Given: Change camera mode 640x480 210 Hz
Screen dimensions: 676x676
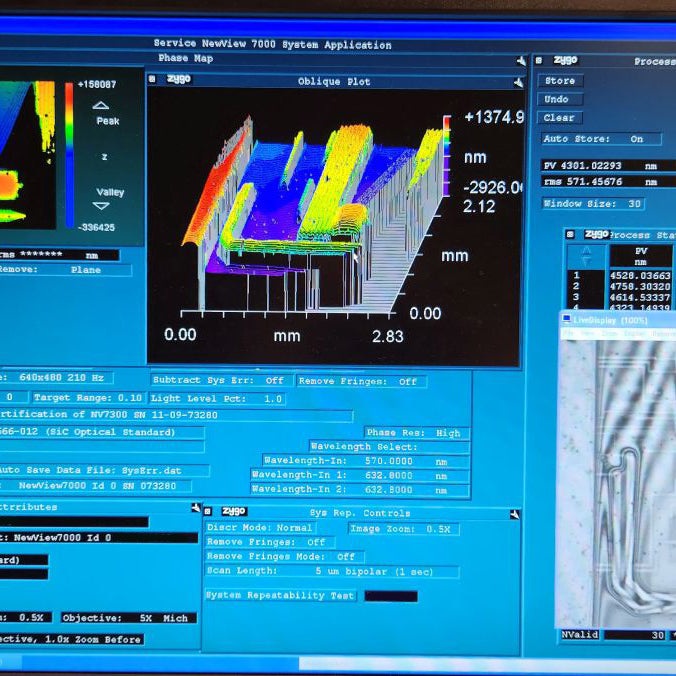Looking at the screenshot, I should [x=56, y=378].
